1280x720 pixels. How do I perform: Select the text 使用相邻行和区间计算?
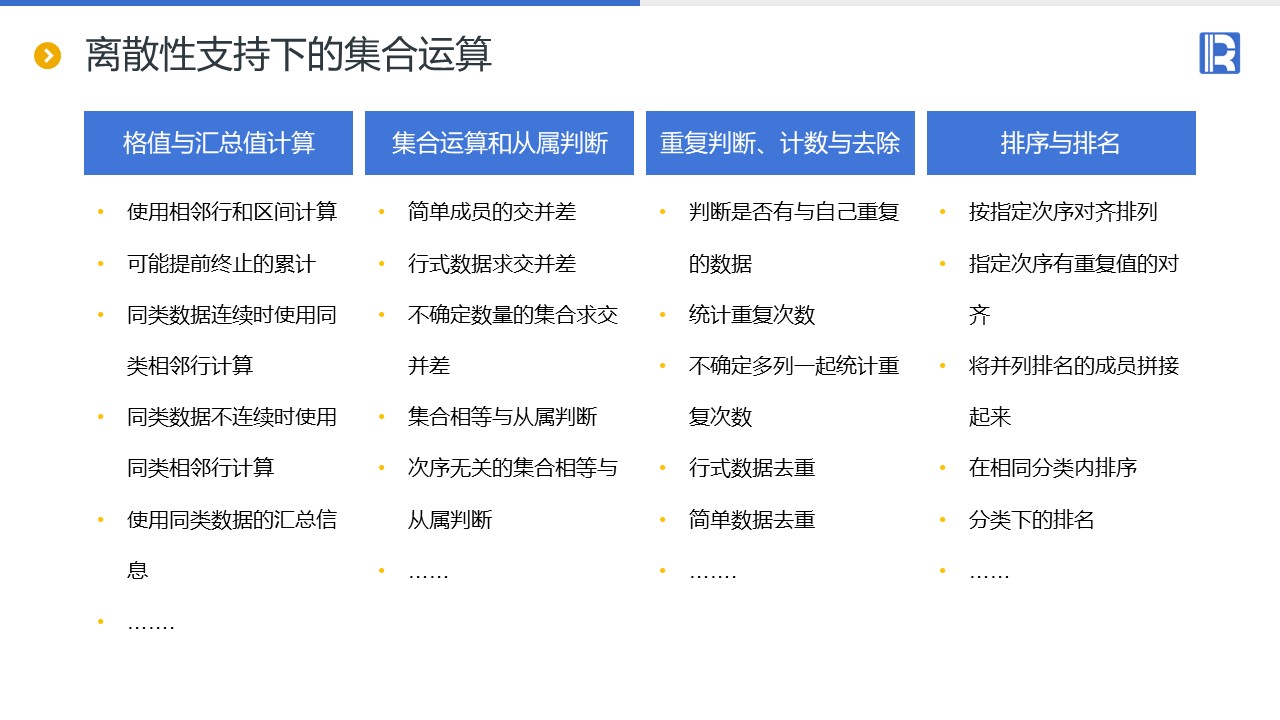coord(232,212)
